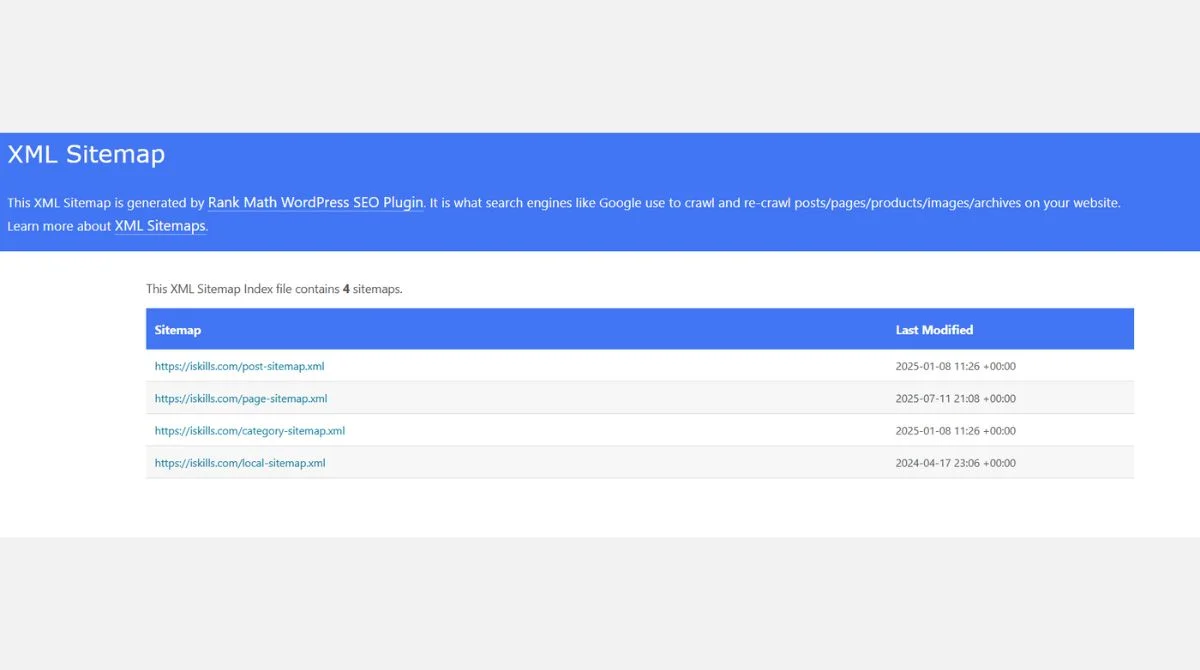The image size is (1200, 670).
Task: Click the Last Modified column header
Action: tap(934, 330)
